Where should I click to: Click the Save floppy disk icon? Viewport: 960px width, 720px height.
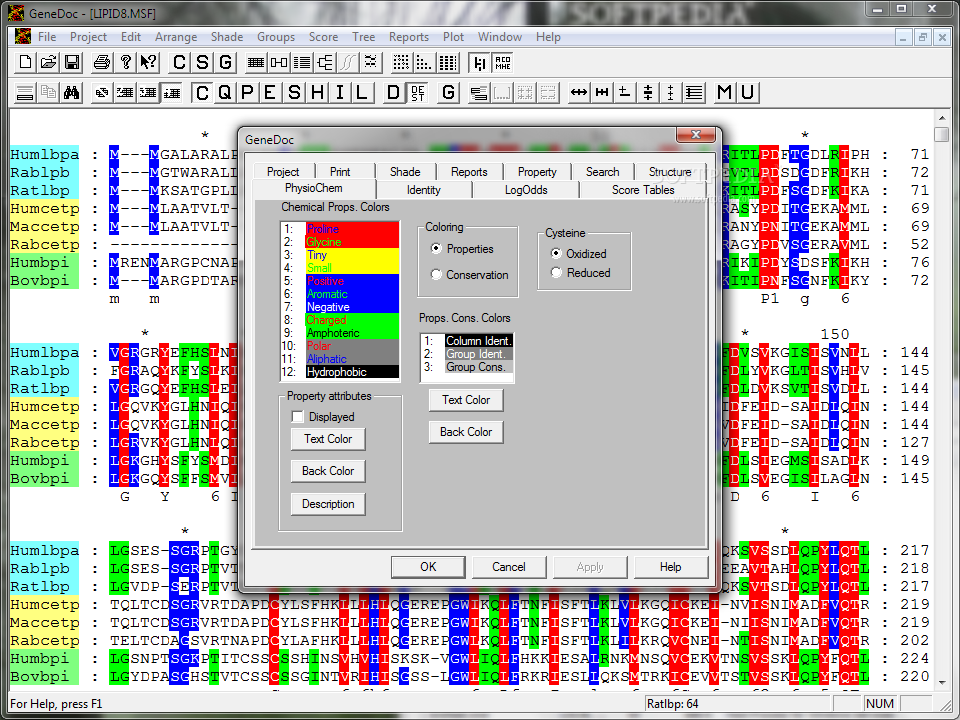tap(72, 62)
